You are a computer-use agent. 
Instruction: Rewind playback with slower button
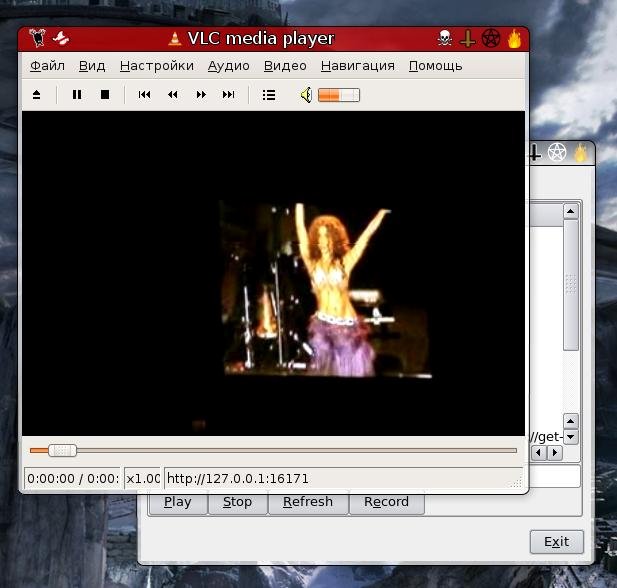pyautogui.click(x=172, y=94)
